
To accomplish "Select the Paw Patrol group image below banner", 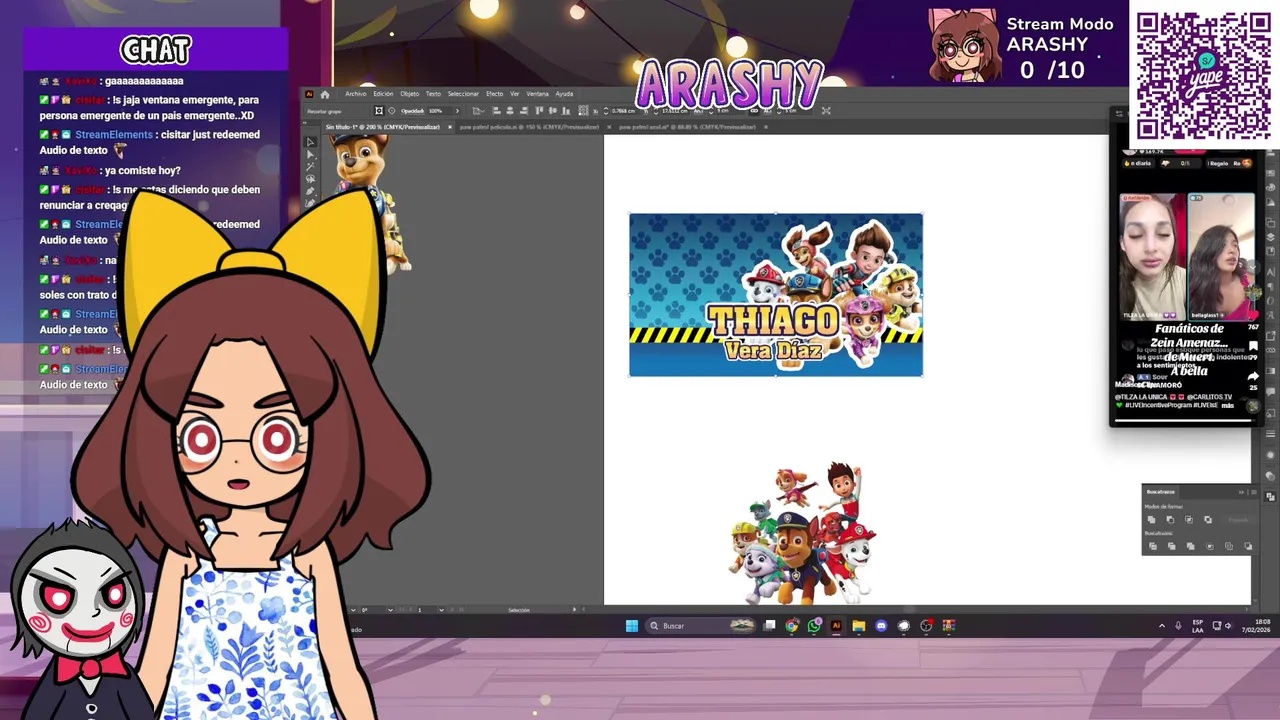I will (802, 533).
